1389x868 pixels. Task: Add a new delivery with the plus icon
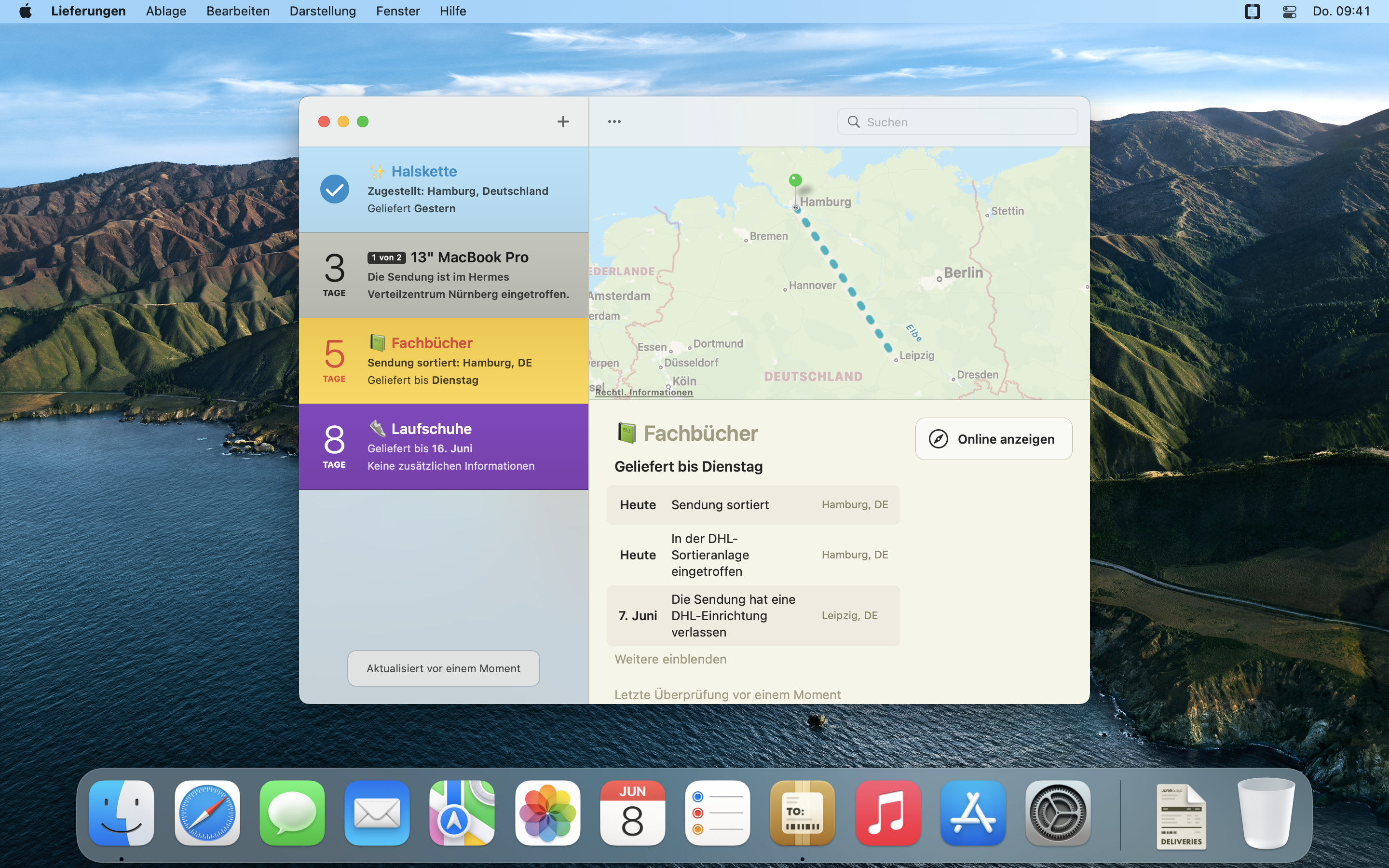tap(563, 122)
